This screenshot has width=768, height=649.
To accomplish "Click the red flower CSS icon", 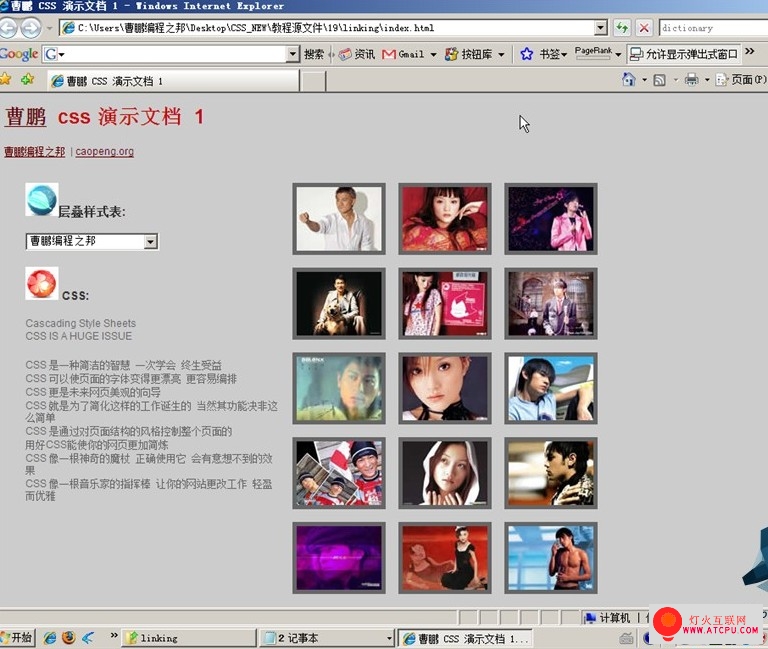I will (x=42, y=283).
